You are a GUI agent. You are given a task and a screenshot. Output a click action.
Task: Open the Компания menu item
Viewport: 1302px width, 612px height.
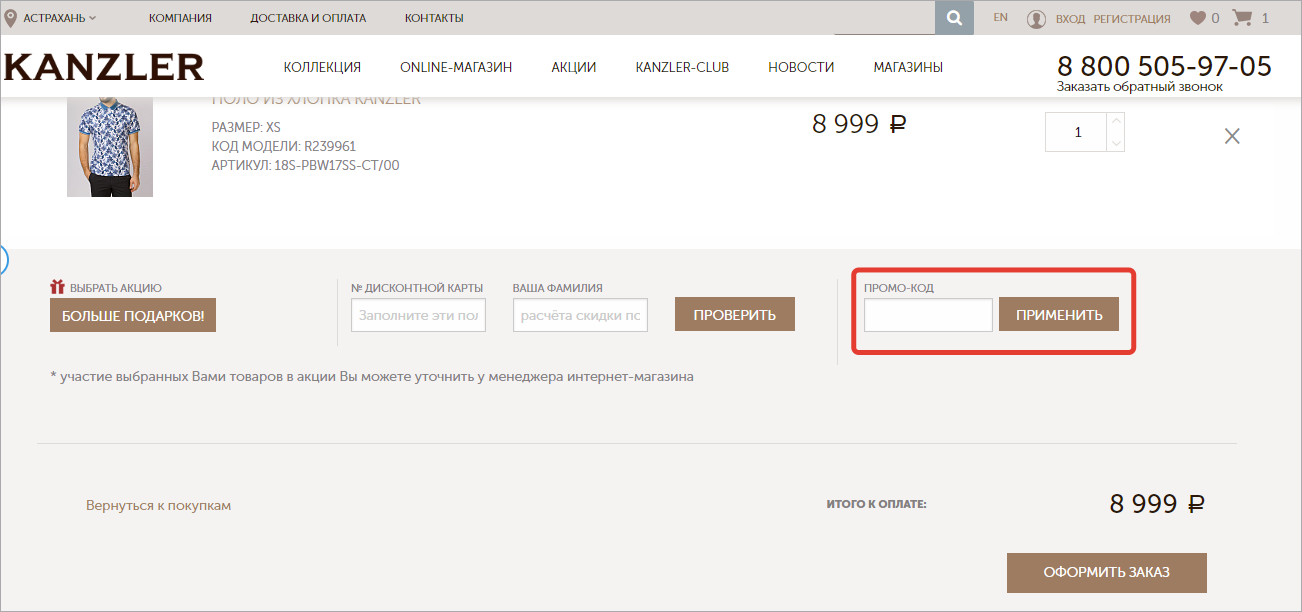(x=180, y=18)
